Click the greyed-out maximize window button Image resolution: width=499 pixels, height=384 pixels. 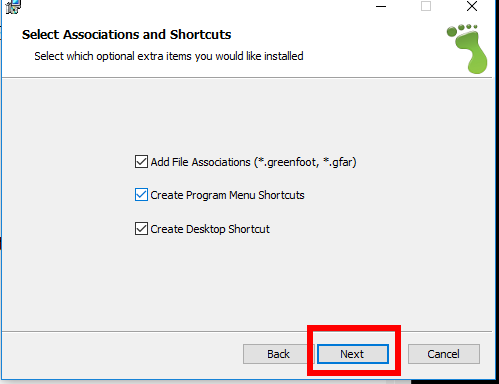426,6
